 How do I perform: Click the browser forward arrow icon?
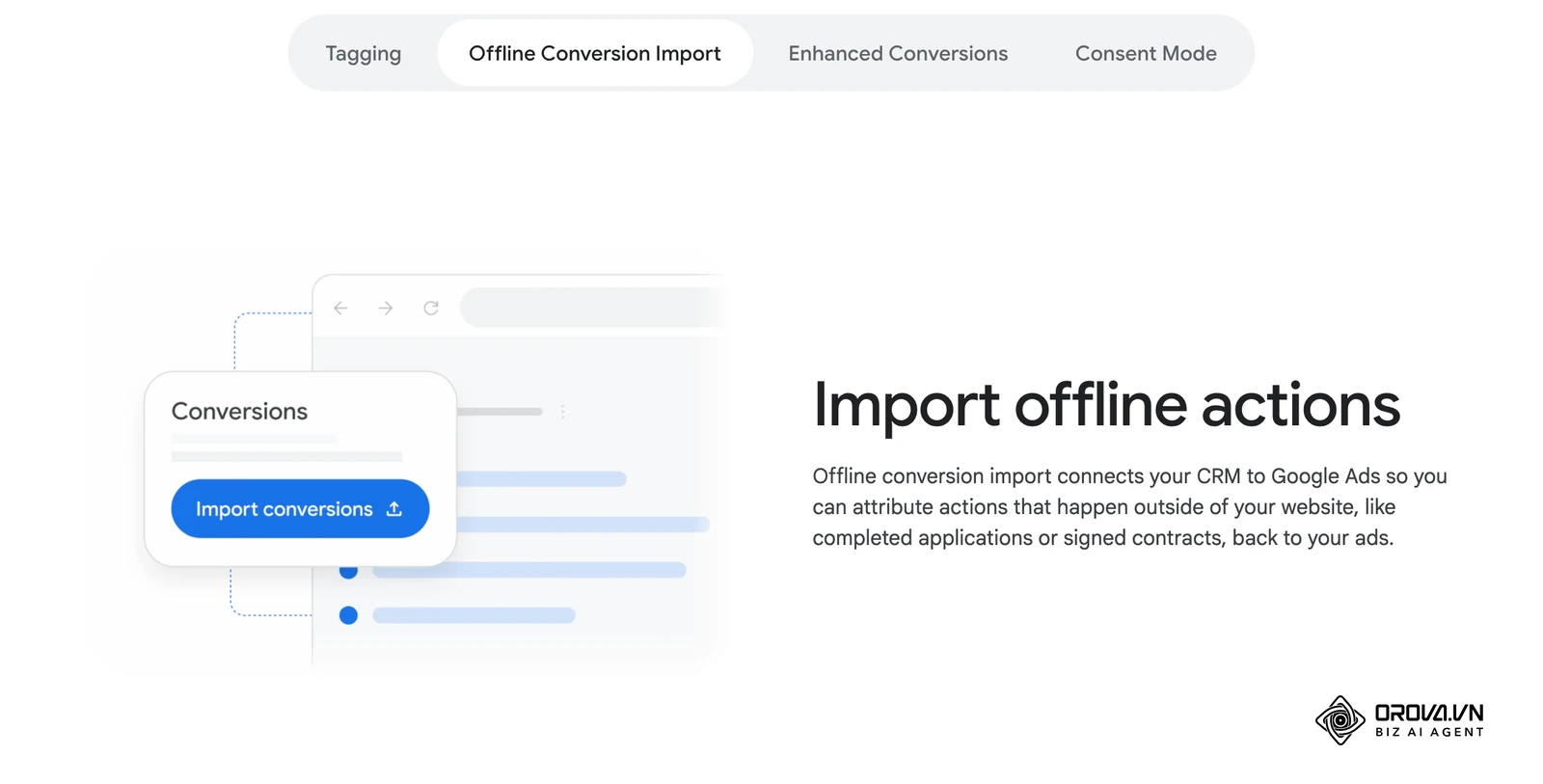tap(386, 308)
